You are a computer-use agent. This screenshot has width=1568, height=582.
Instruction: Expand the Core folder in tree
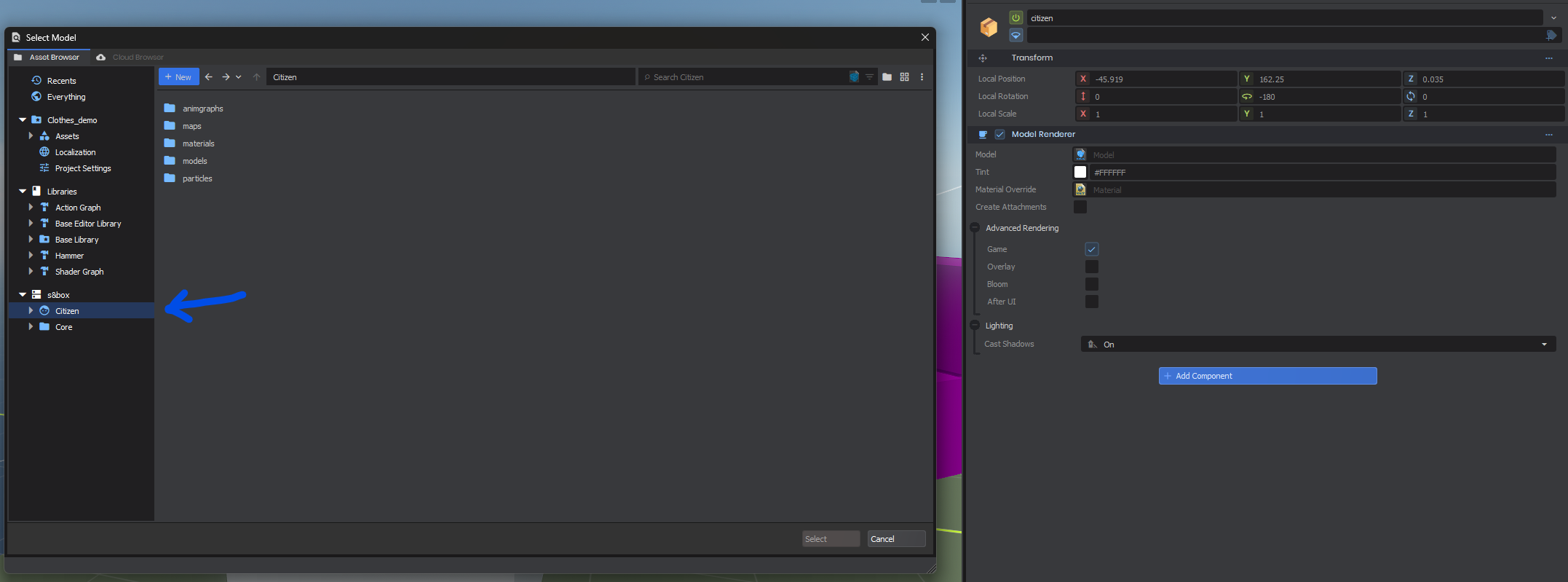tap(31, 327)
